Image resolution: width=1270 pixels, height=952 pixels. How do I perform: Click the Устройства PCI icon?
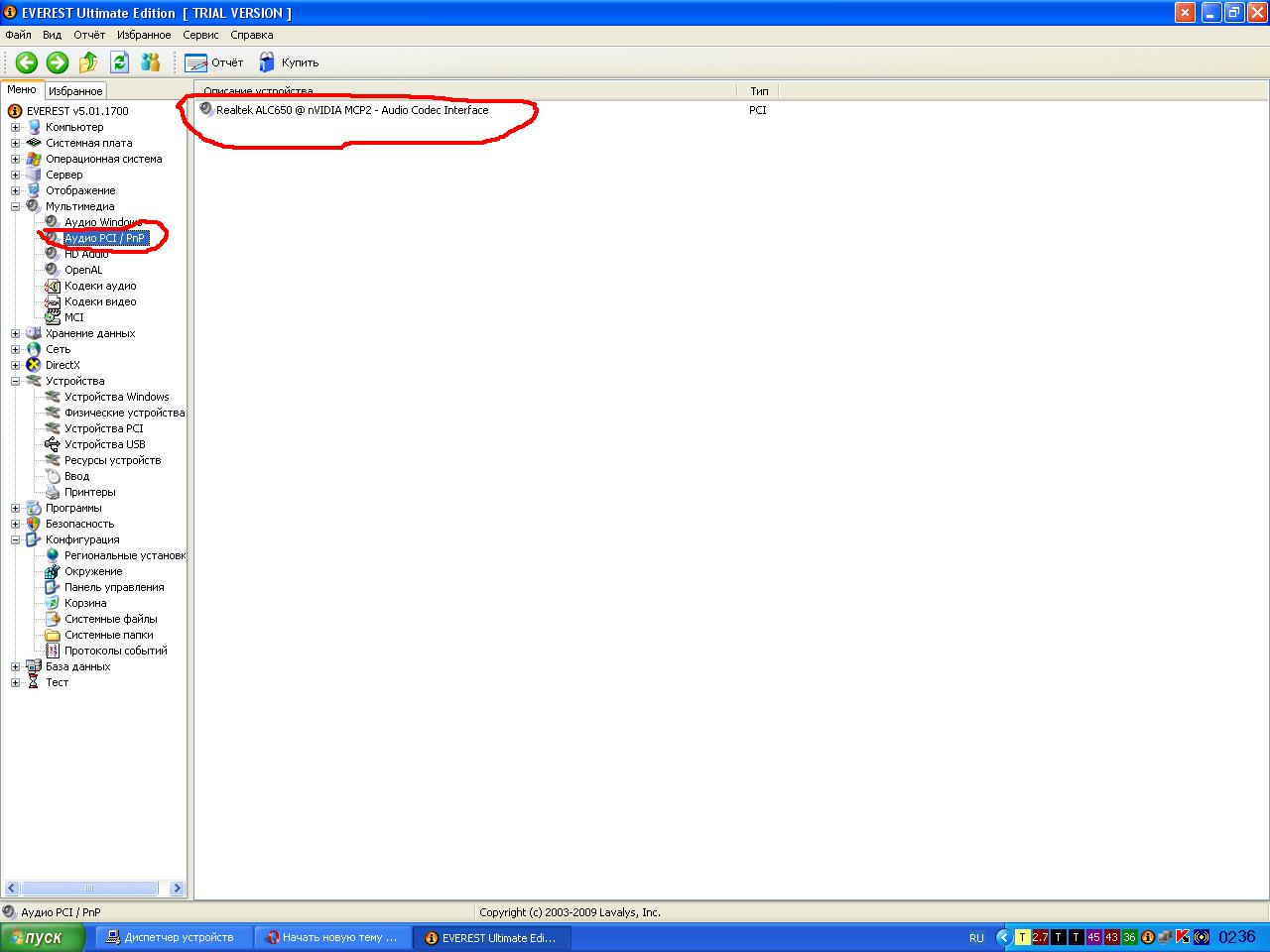pyautogui.click(x=53, y=428)
